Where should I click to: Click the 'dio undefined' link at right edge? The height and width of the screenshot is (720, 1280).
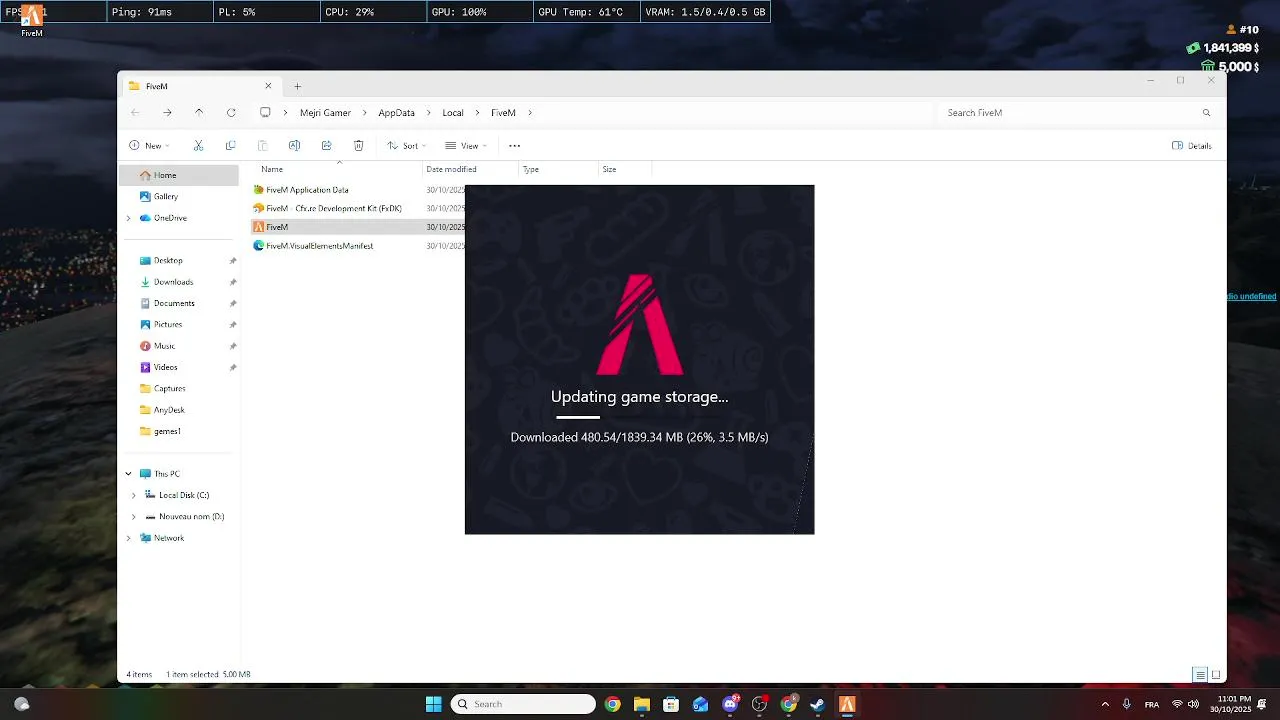pos(1252,297)
